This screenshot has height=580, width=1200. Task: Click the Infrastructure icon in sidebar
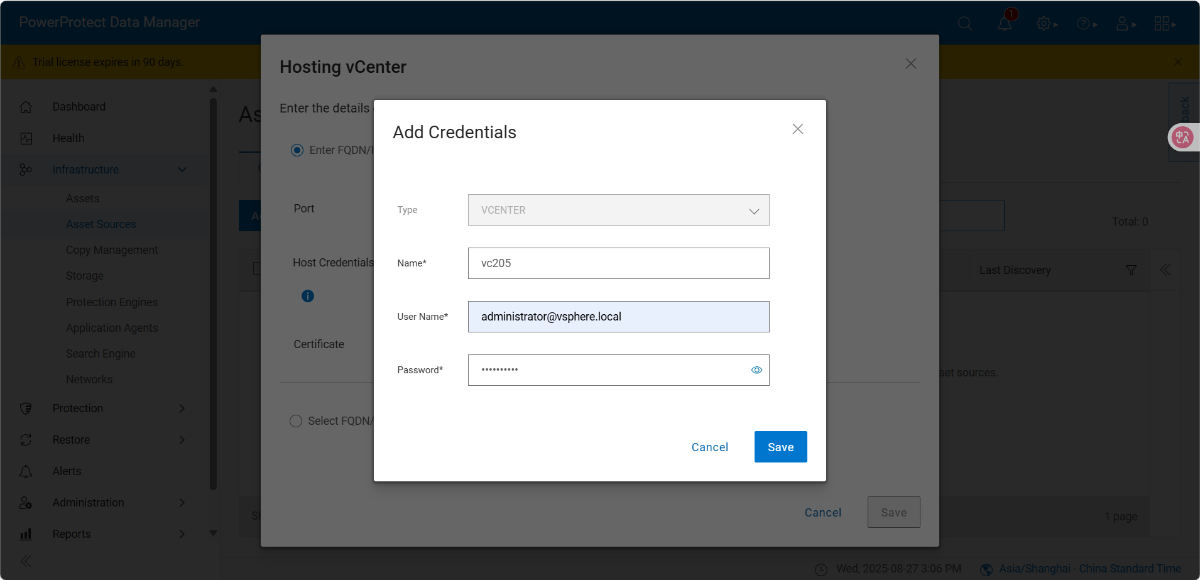(x=26, y=170)
